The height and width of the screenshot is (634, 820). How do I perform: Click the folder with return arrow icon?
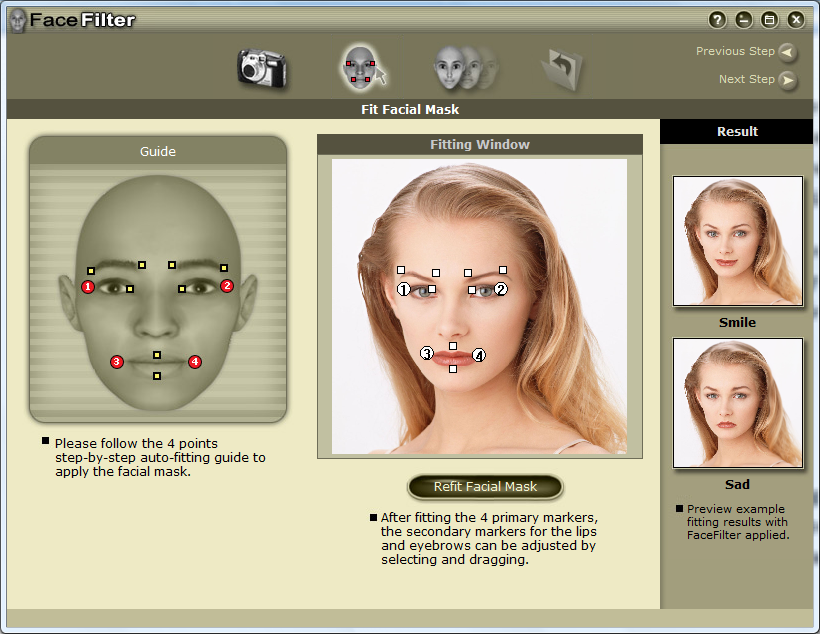point(562,69)
